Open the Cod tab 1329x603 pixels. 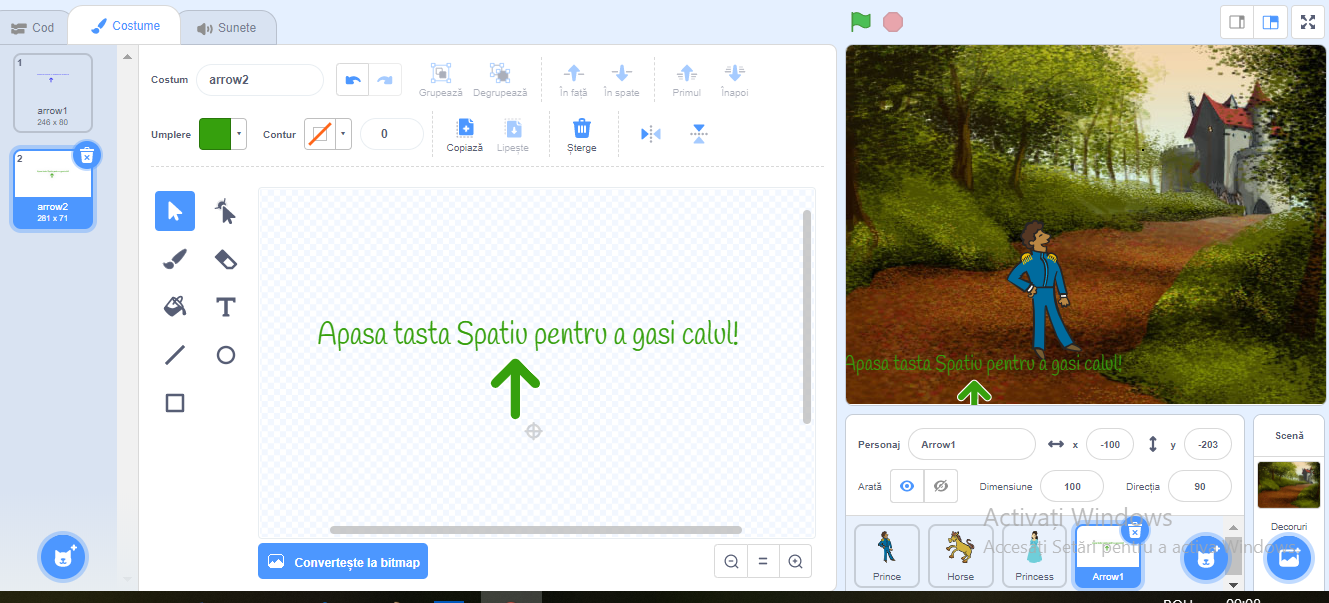click(x=35, y=27)
